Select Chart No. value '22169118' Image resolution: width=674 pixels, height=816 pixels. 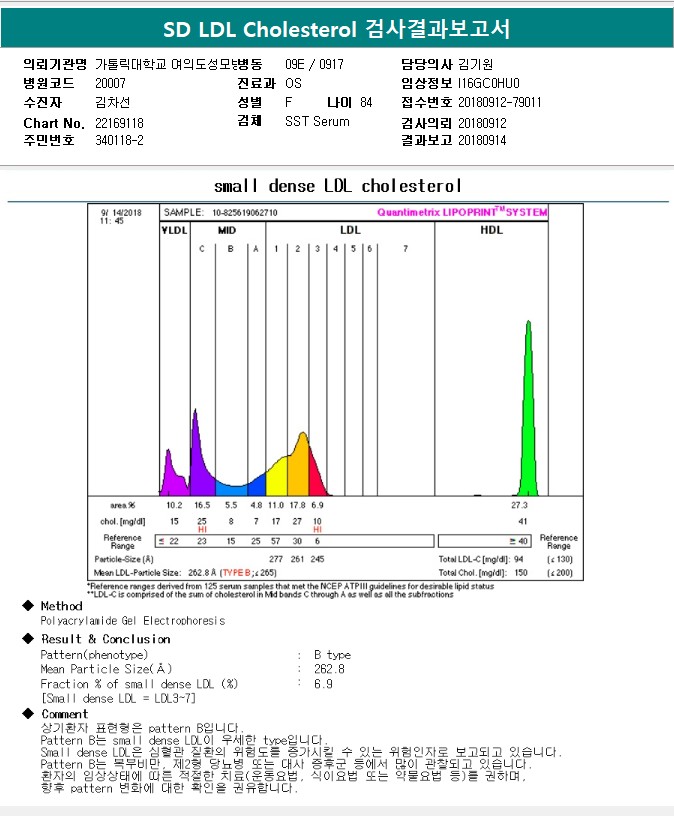pos(119,123)
